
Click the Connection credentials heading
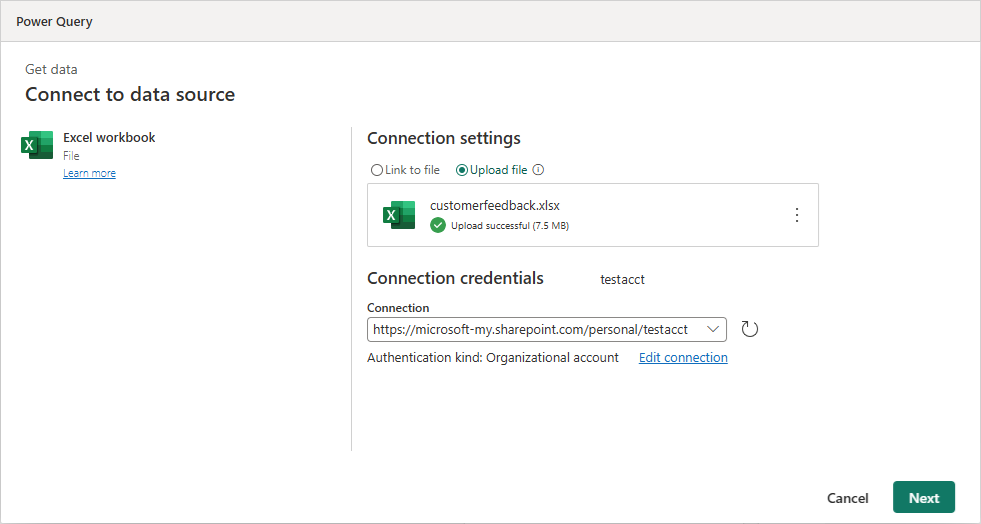pos(455,278)
